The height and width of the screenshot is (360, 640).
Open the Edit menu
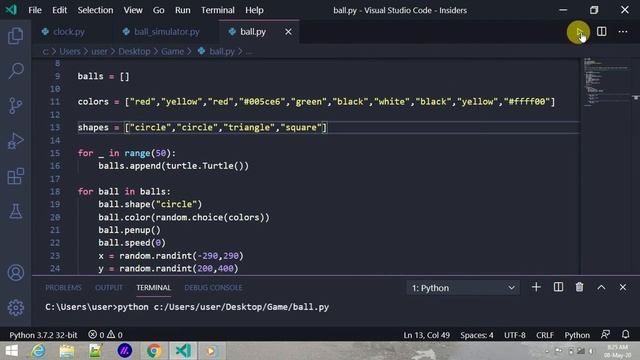tap(60, 10)
